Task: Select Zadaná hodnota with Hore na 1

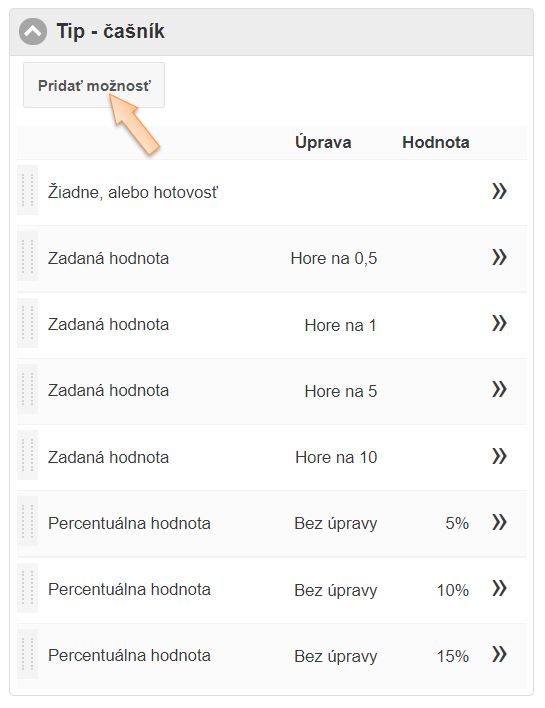Action: [272, 325]
